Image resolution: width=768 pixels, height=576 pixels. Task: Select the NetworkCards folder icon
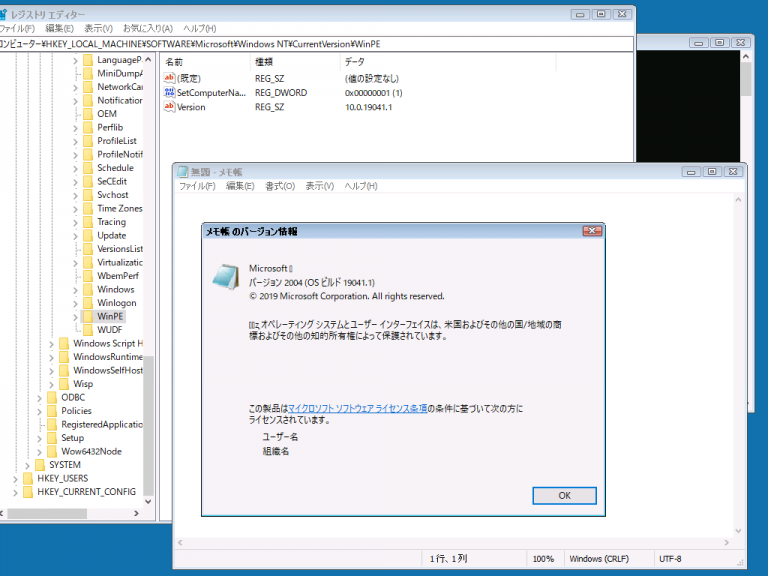[x=88, y=87]
